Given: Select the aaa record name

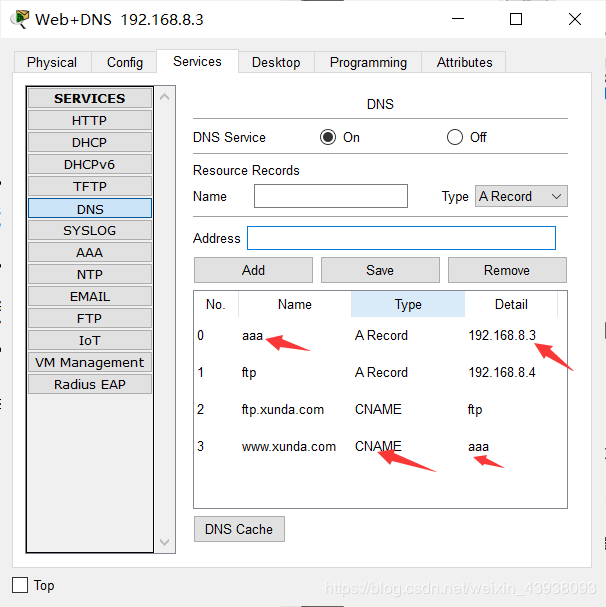Looking at the screenshot, I should (x=252, y=335).
